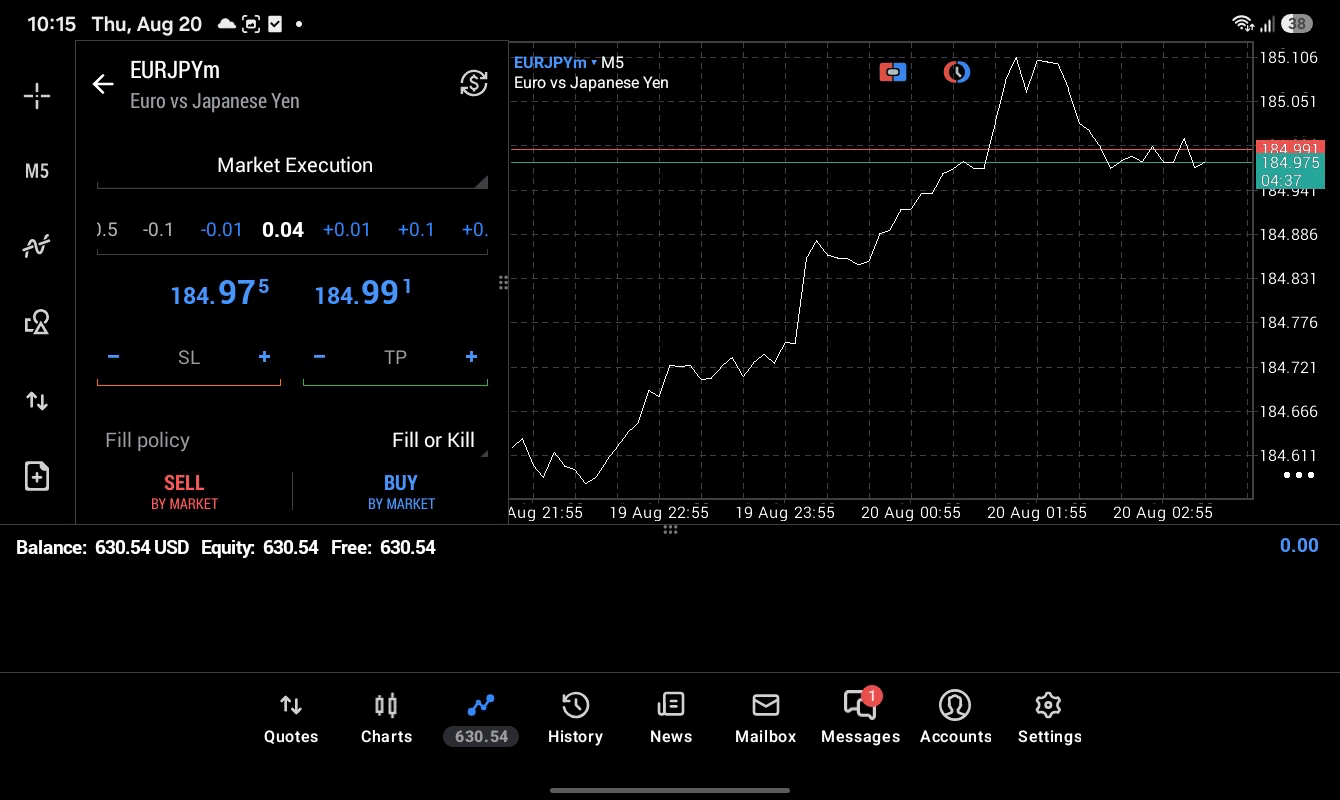Switch to the Quotes tab
Viewport: 1340px width, 800px height.
click(291, 719)
